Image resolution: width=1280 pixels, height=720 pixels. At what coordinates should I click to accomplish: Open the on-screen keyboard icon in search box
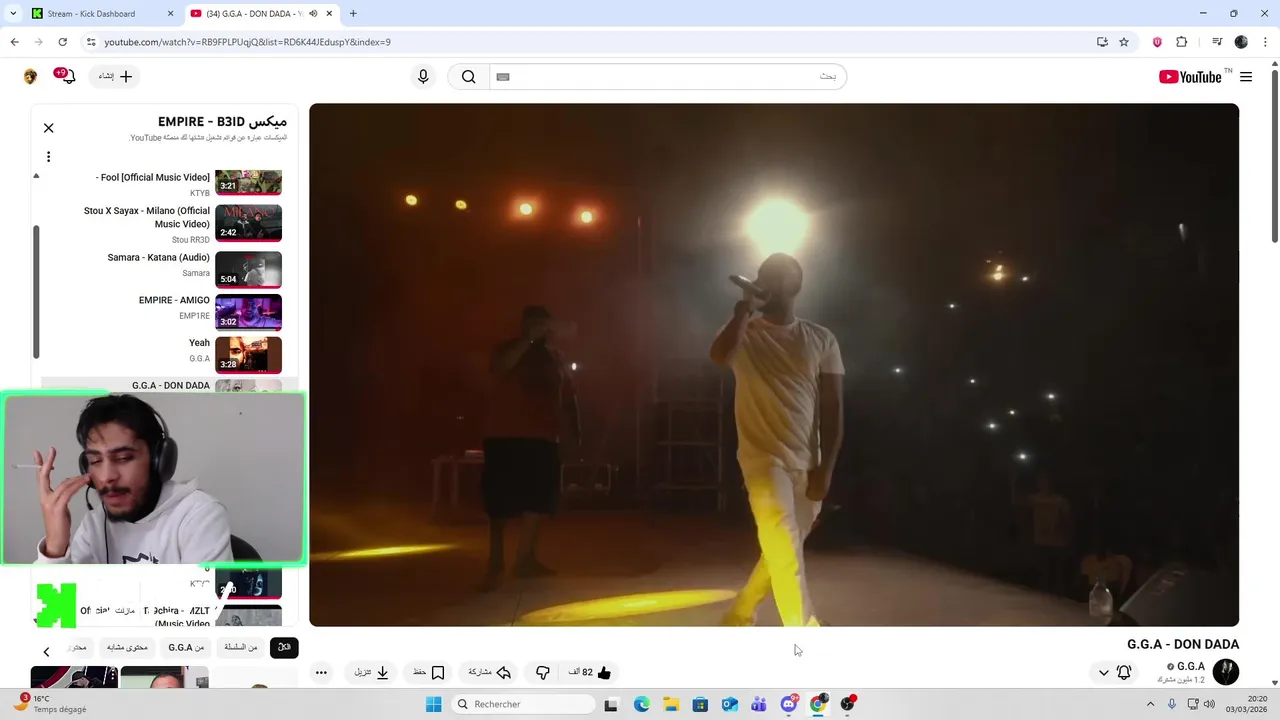click(x=503, y=77)
